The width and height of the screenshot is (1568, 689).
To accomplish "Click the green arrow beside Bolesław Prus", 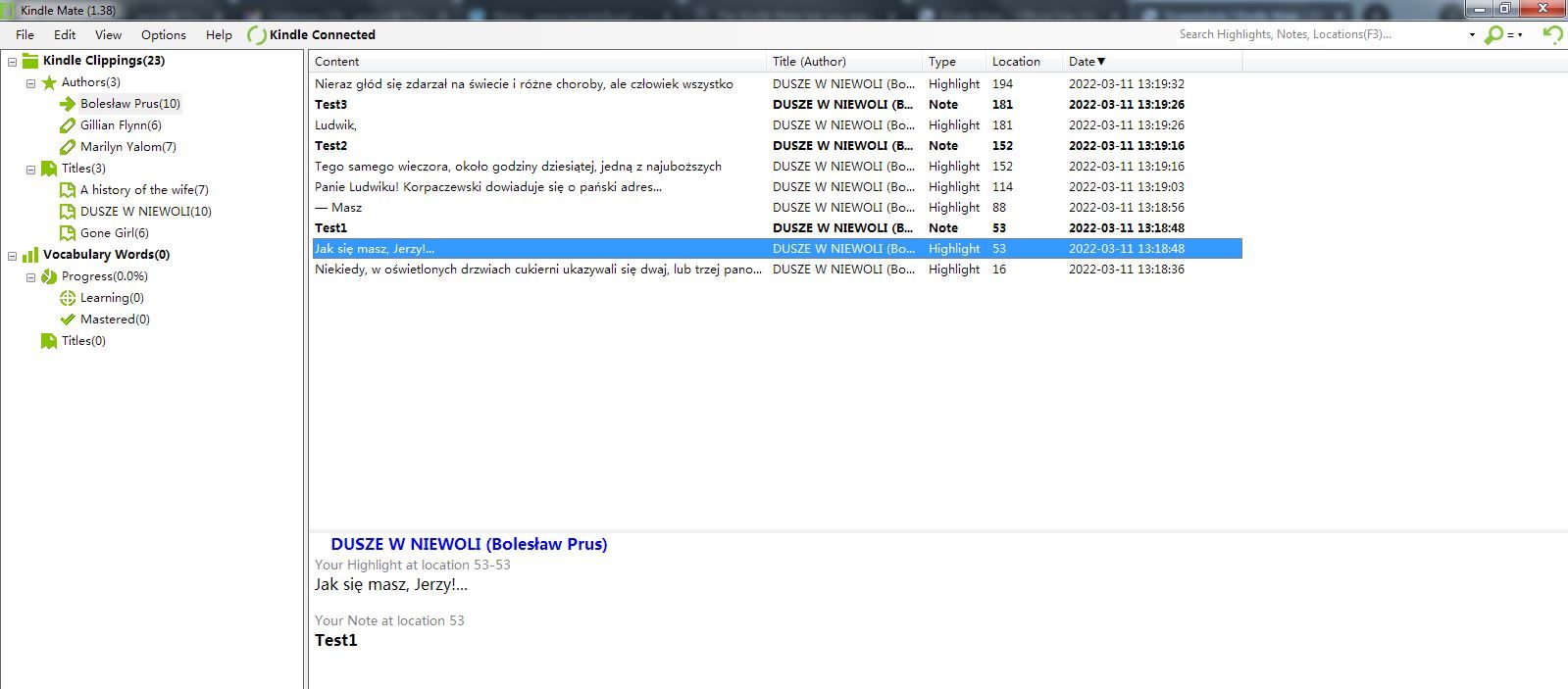I will click(68, 104).
